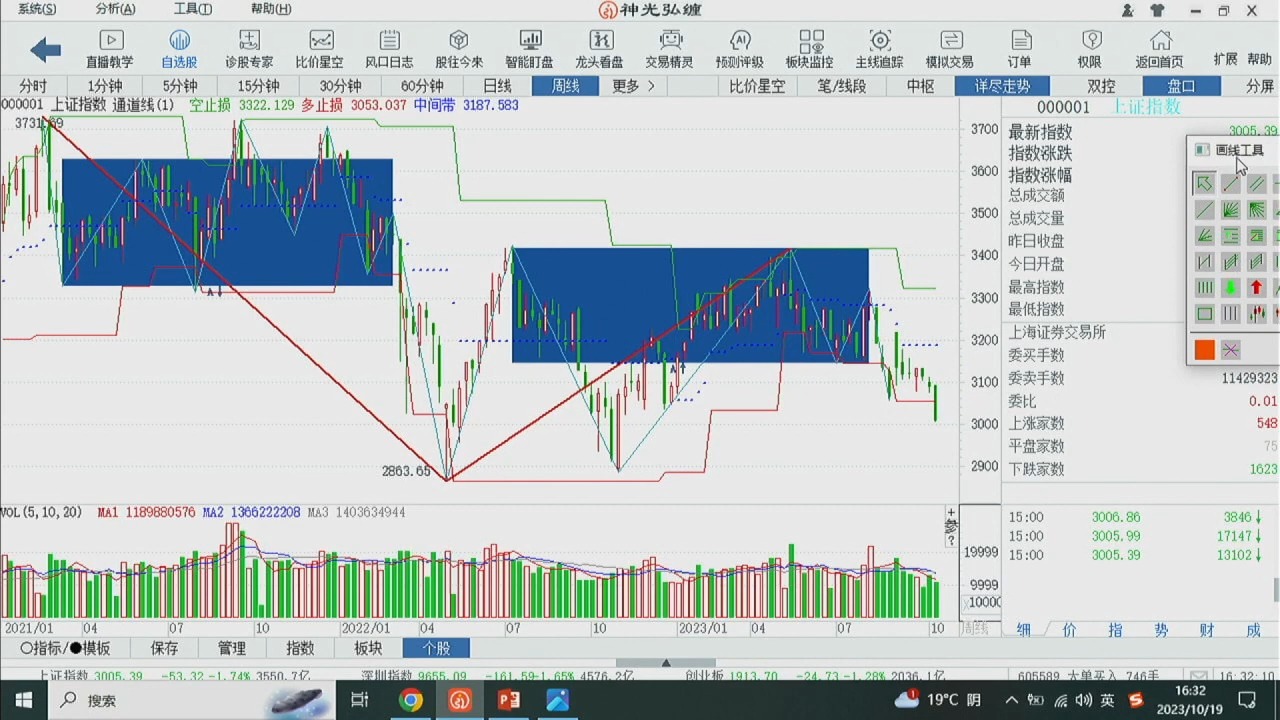1280x720 pixels.
Task: Switch to 15分钟 chart
Action: tap(258, 86)
